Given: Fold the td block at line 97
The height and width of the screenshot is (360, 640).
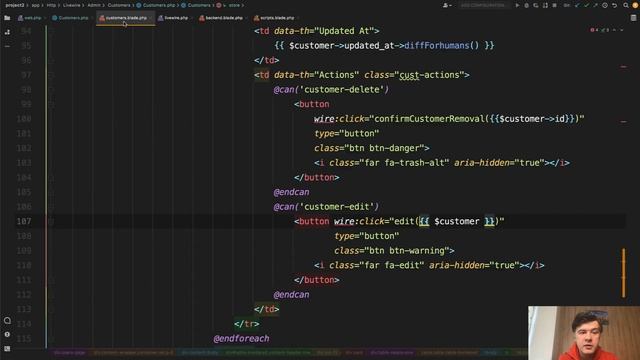Looking at the screenshot, I should click(51, 75).
